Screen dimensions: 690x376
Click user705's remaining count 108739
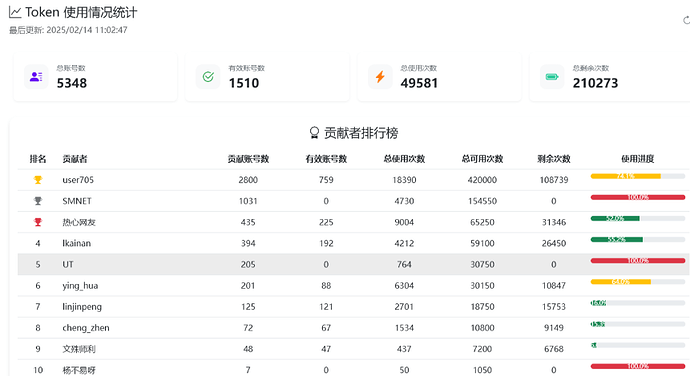tap(554, 180)
